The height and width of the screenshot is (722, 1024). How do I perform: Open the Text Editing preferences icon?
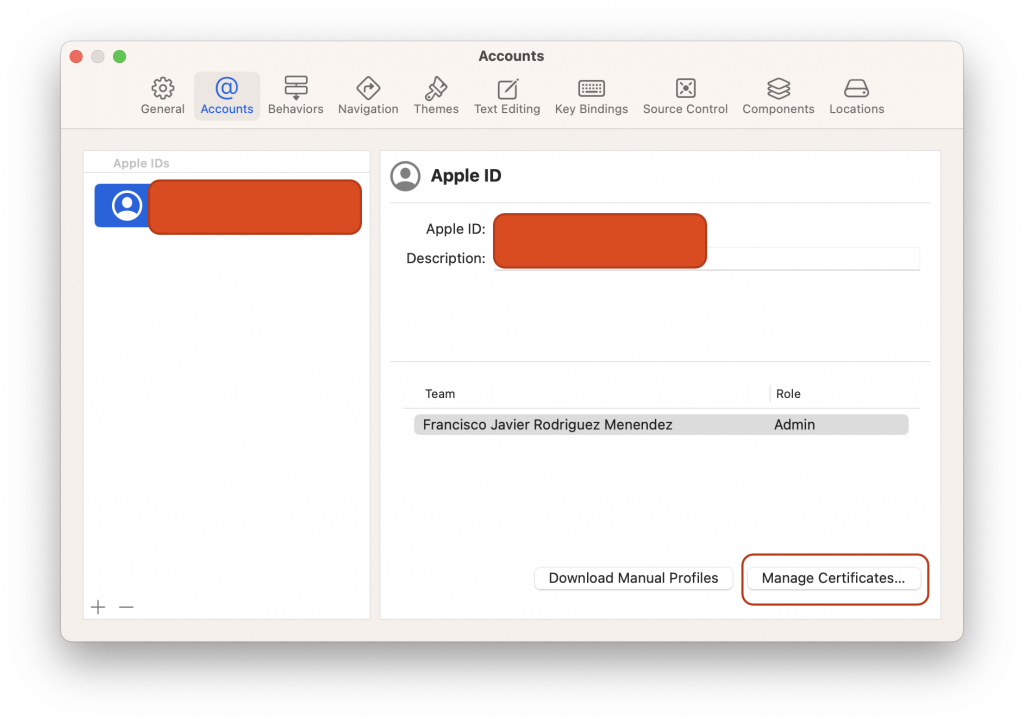tap(507, 89)
